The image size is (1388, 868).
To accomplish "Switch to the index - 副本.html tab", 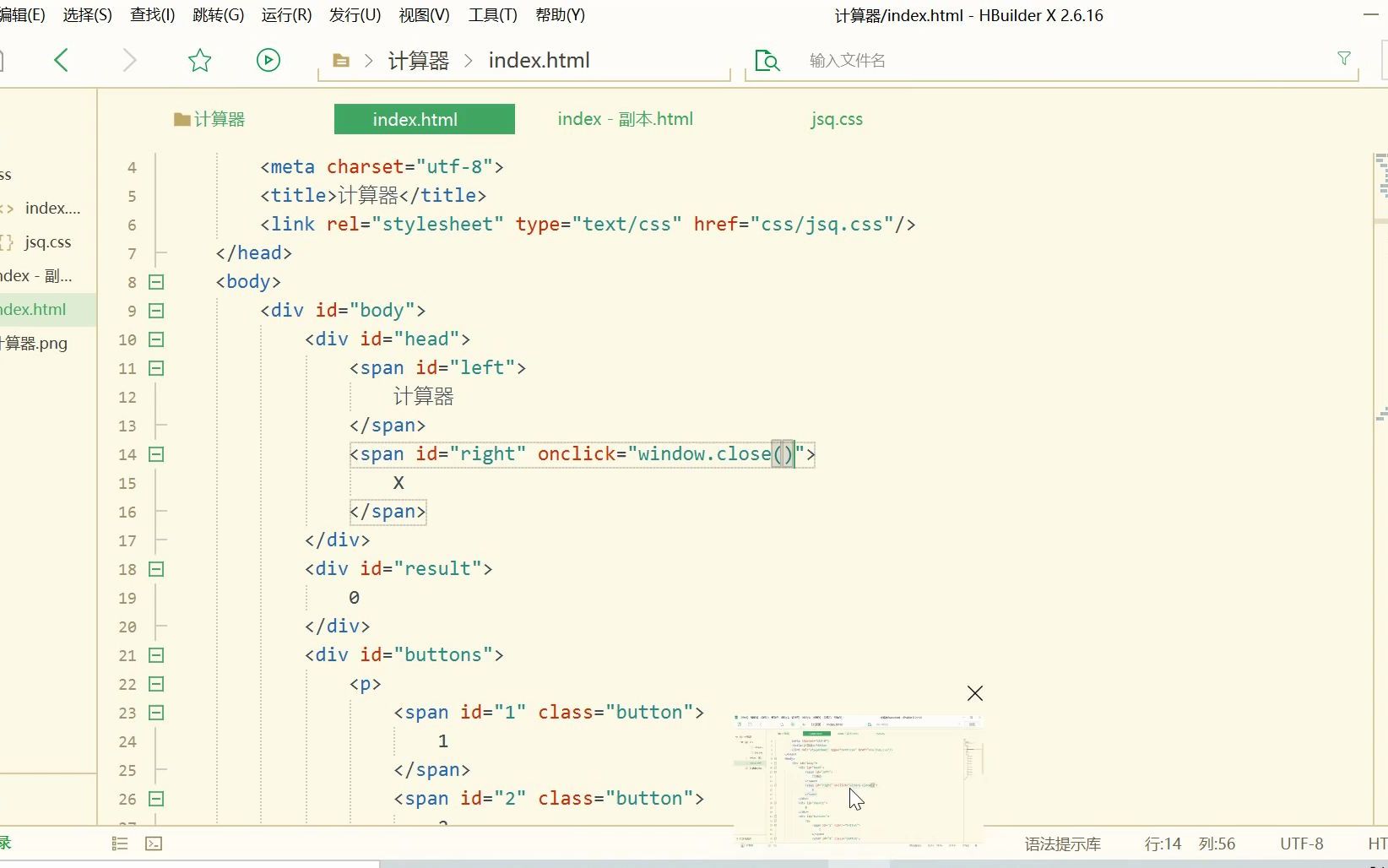I will coord(624,119).
